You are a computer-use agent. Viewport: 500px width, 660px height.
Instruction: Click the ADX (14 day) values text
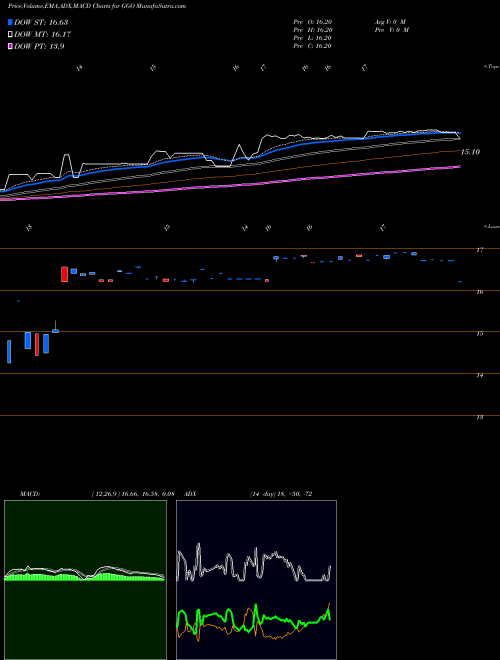(x=281, y=494)
